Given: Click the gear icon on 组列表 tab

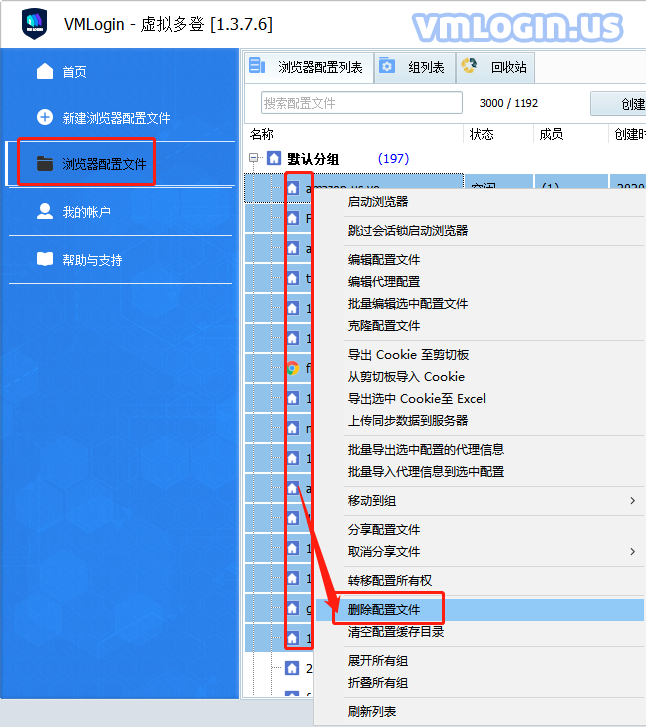Looking at the screenshot, I should 387,66.
